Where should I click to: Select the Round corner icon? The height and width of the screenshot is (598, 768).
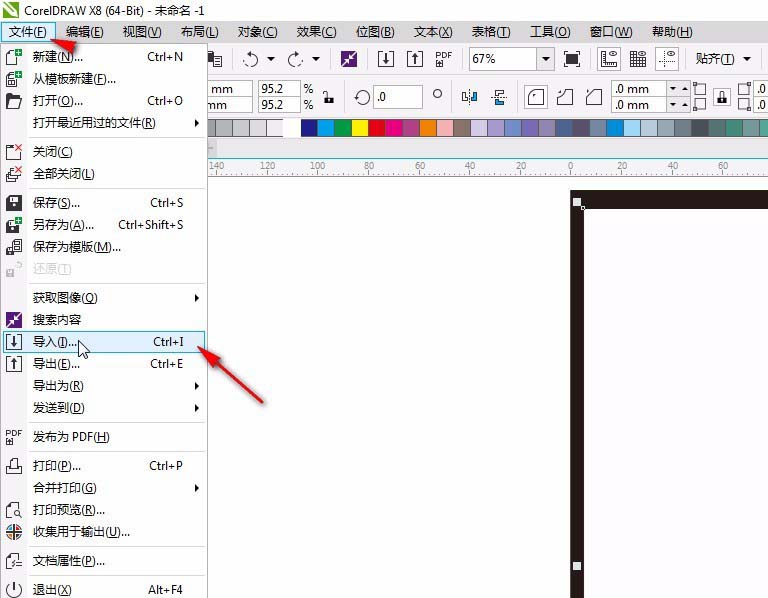535,96
